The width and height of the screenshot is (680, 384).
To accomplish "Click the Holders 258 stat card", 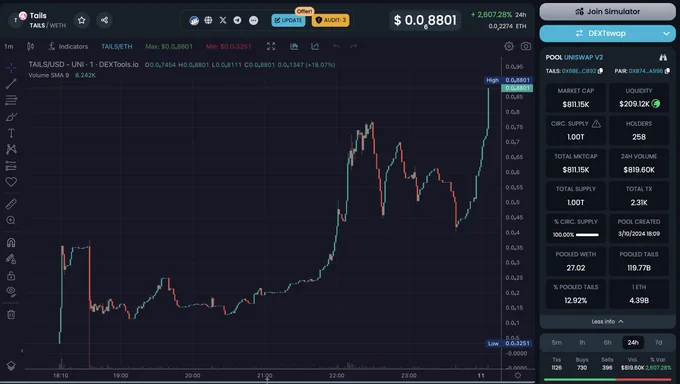I will pyautogui.click(x=639, y=131).
